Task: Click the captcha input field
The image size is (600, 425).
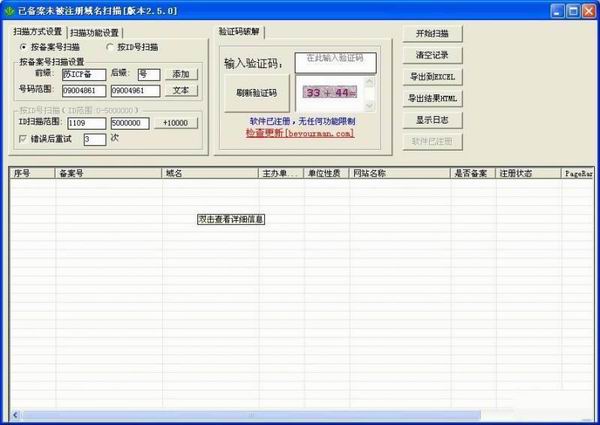Action: [334, 63]
